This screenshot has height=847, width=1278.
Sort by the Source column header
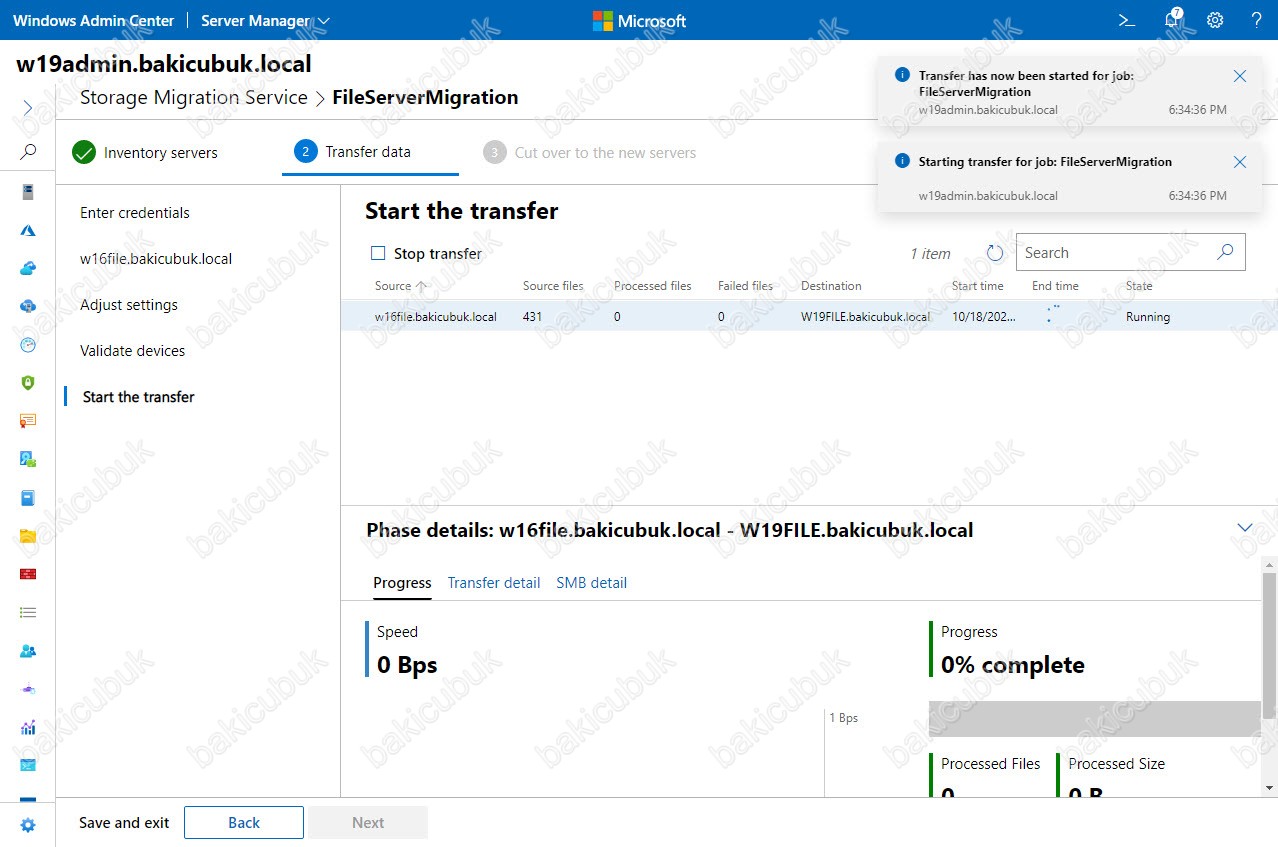tap(400, 286)
